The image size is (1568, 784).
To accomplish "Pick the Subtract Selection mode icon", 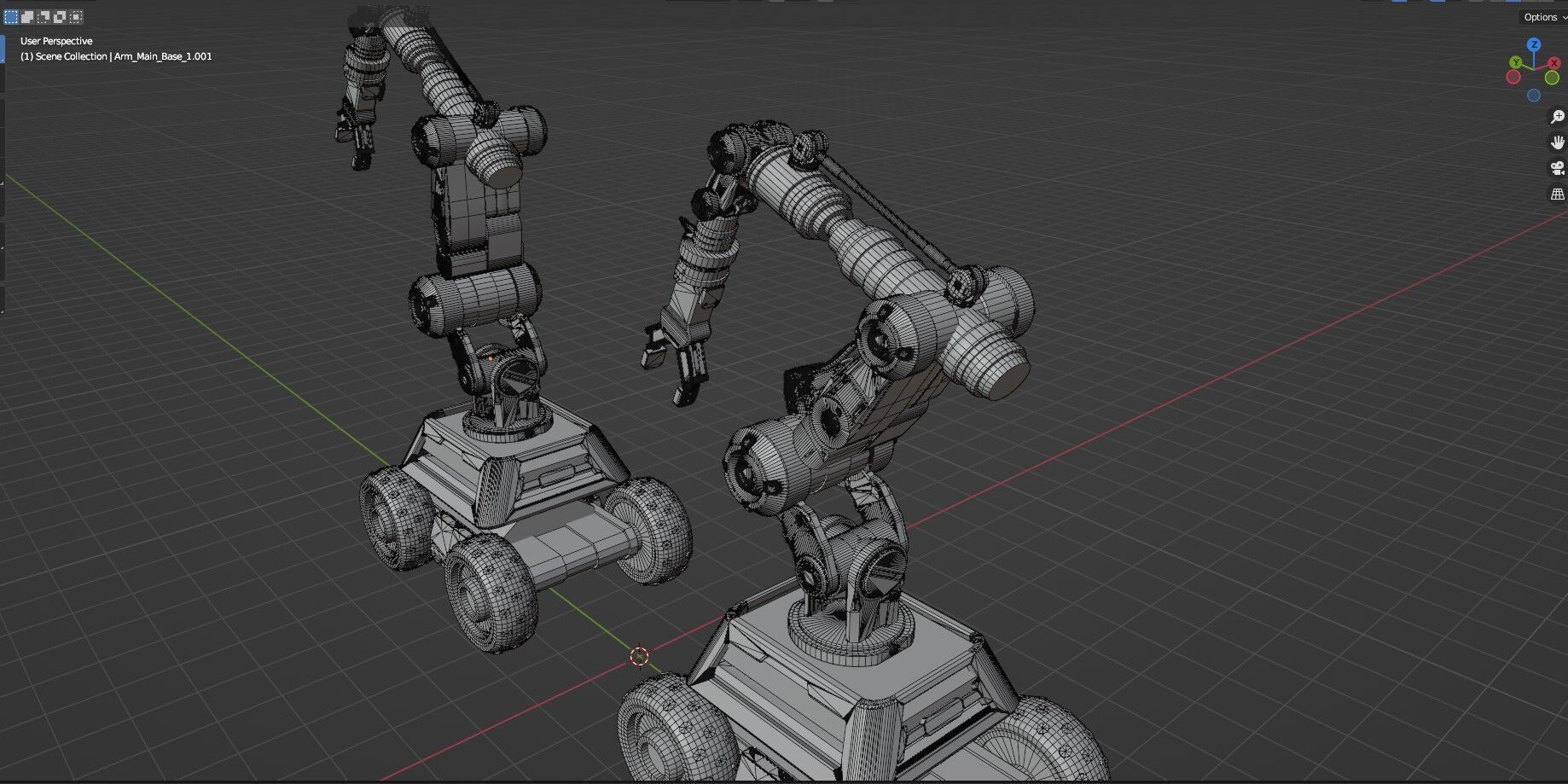I will [x=44, y=17].
